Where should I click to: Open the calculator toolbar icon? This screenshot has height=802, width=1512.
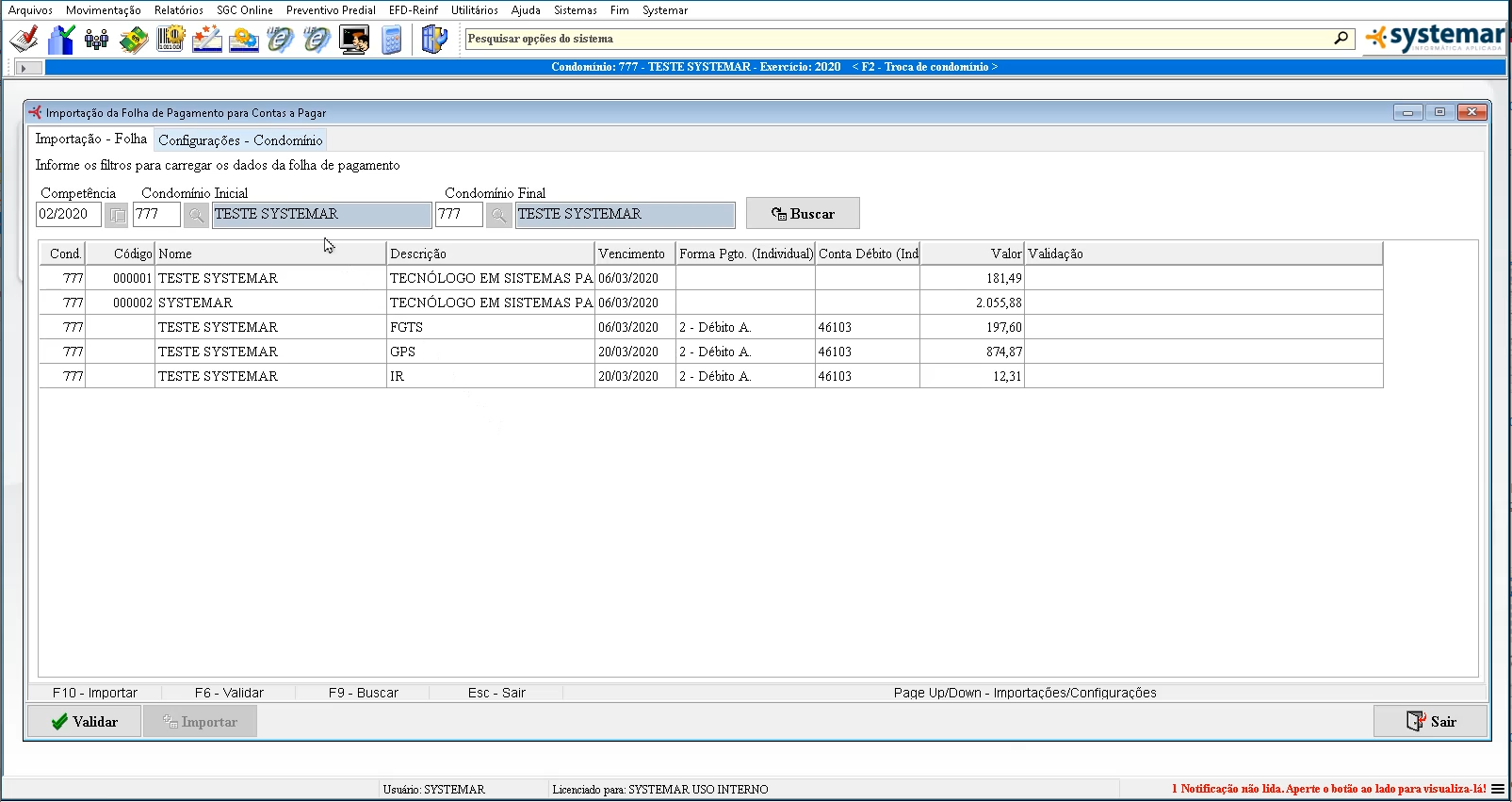point(392,40)
